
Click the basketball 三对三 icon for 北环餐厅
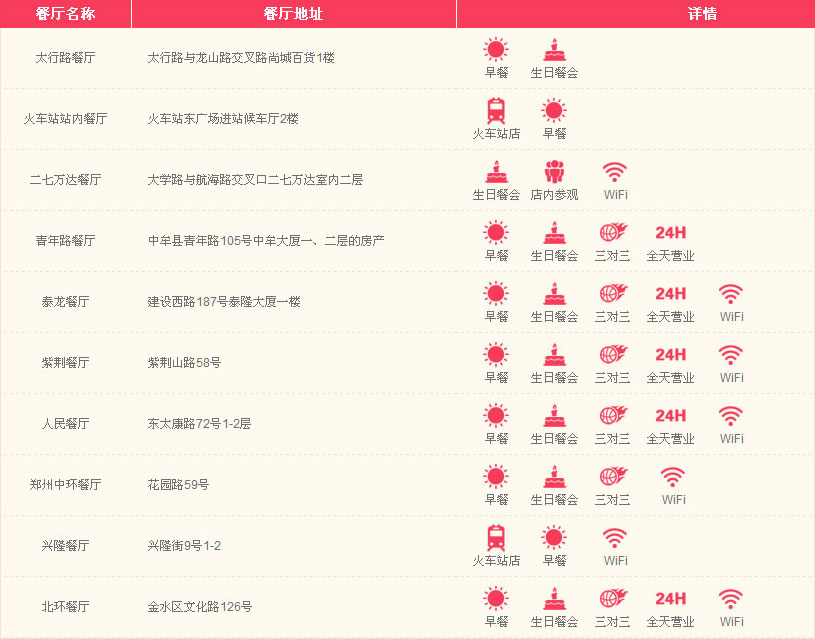click(612, 599)
